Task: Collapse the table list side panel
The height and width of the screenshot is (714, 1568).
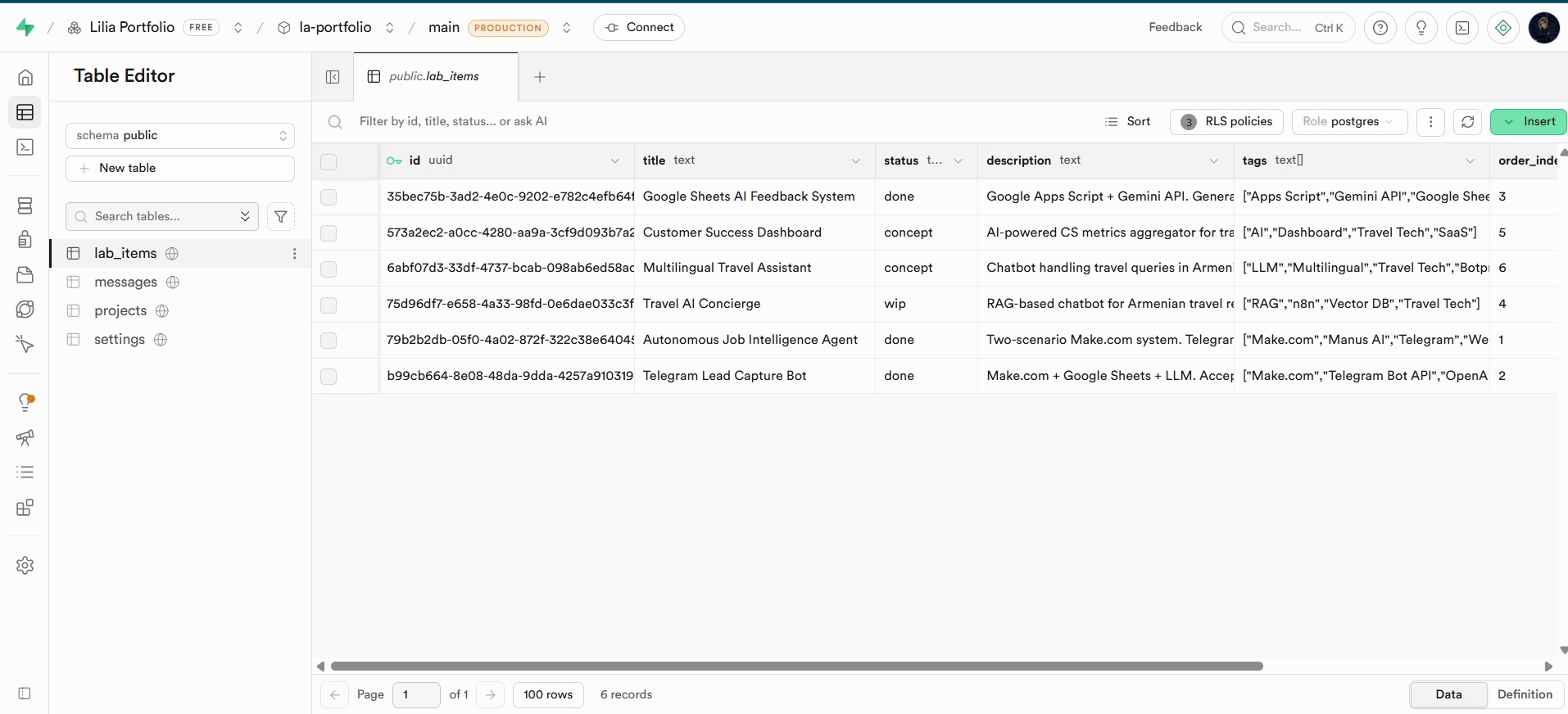Action: click(333, 77)
